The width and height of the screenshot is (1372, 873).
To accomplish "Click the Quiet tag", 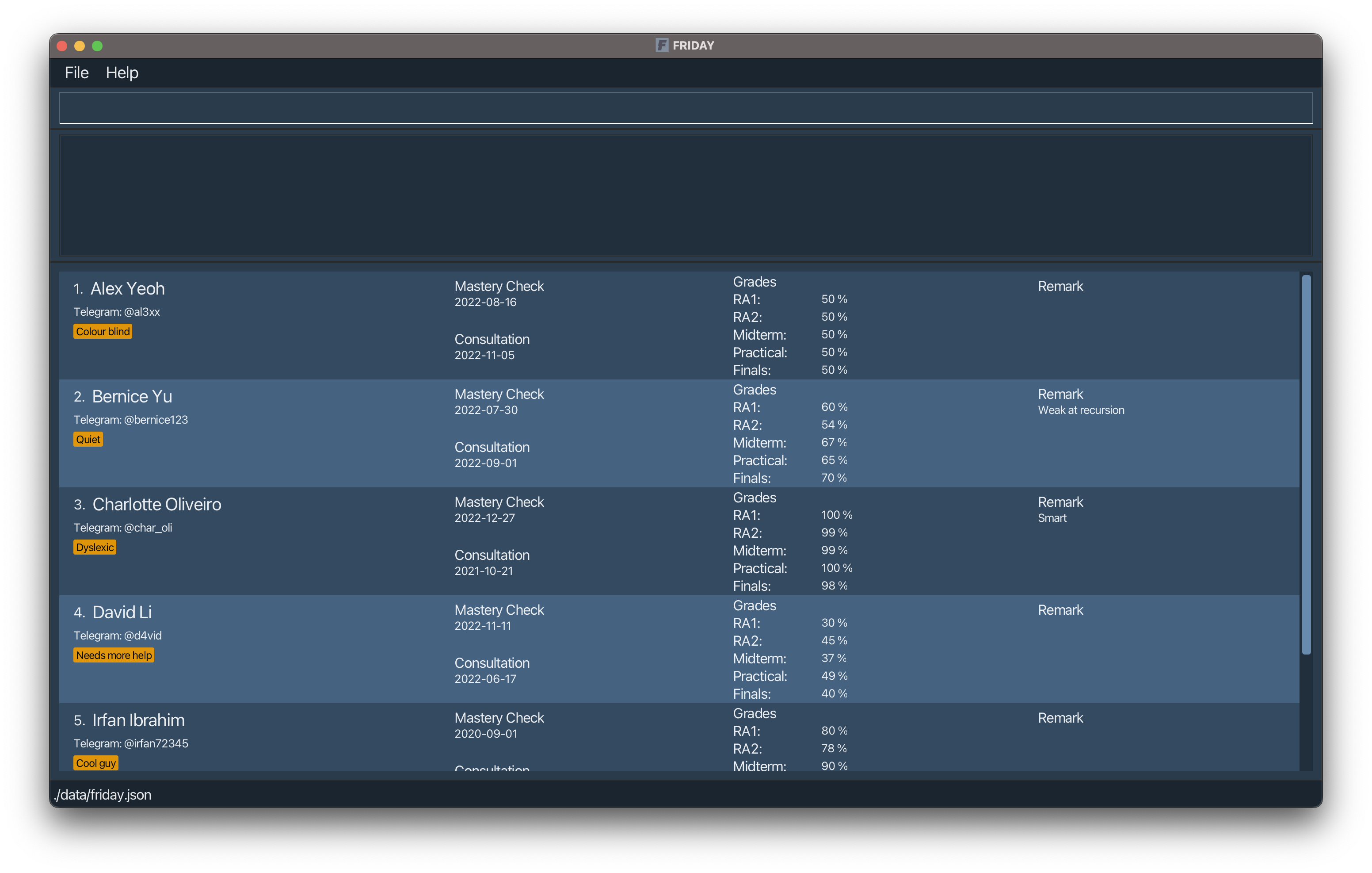I will (x=88, y=439).
